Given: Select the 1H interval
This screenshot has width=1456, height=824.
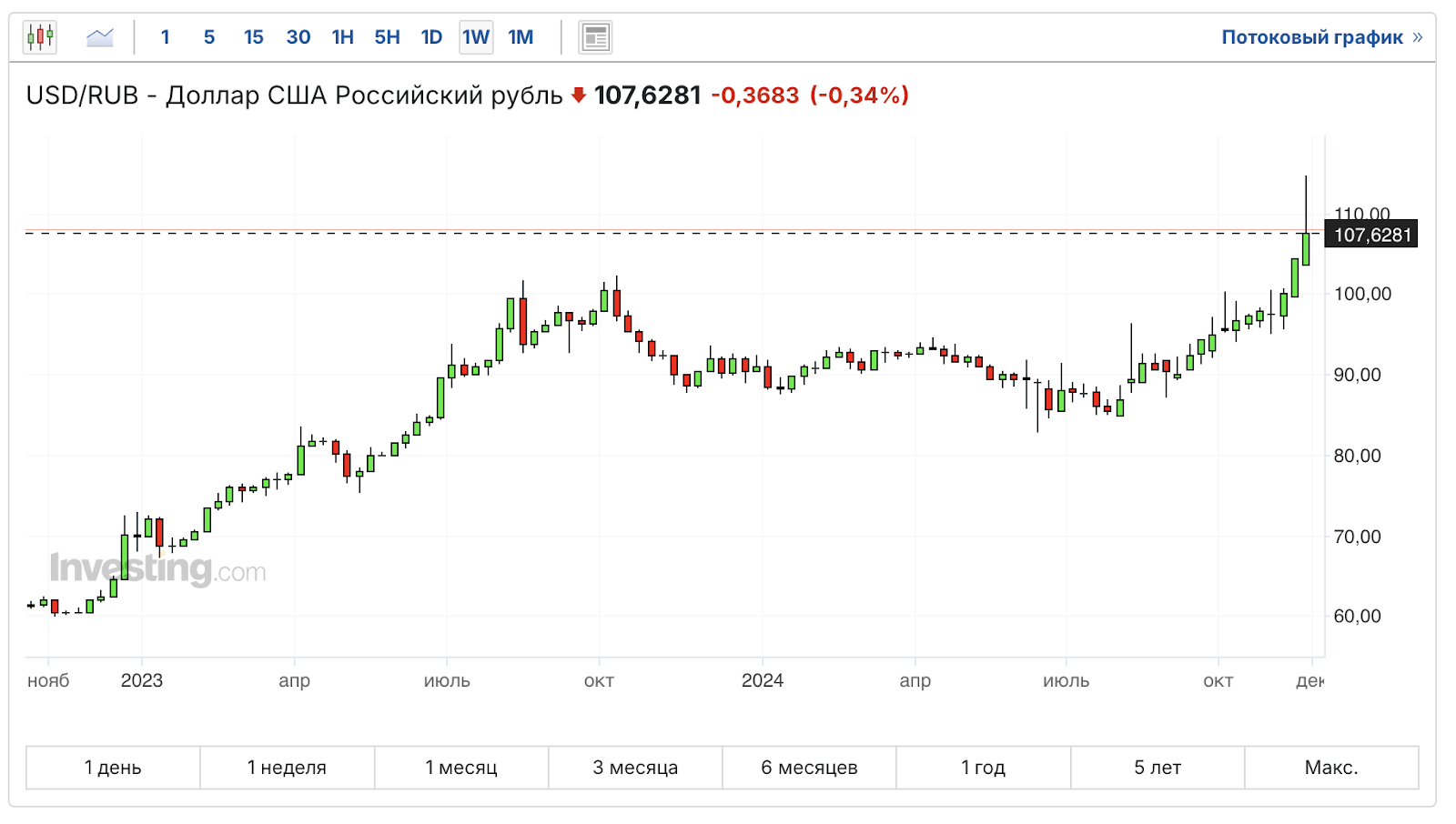Looking at the screenshot, I should click(343, 37).
